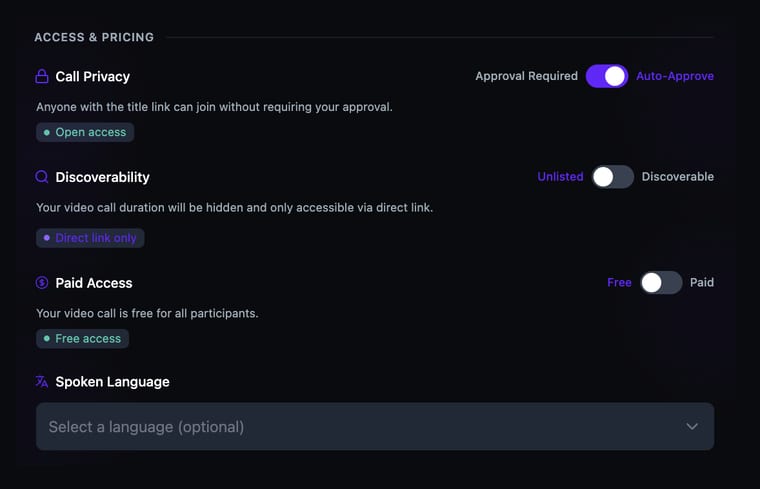Open the Select a language dropdown

[375, 426]
